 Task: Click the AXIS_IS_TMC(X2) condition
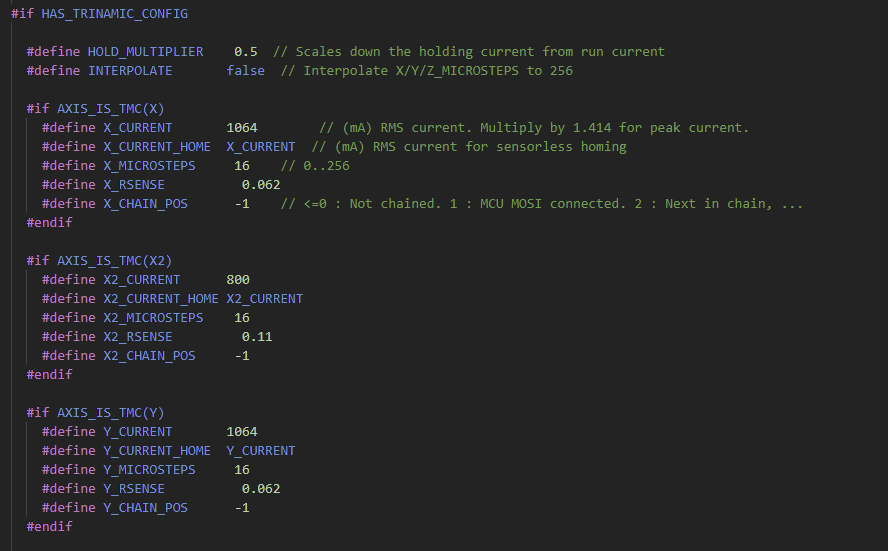[x=114, y=261]
